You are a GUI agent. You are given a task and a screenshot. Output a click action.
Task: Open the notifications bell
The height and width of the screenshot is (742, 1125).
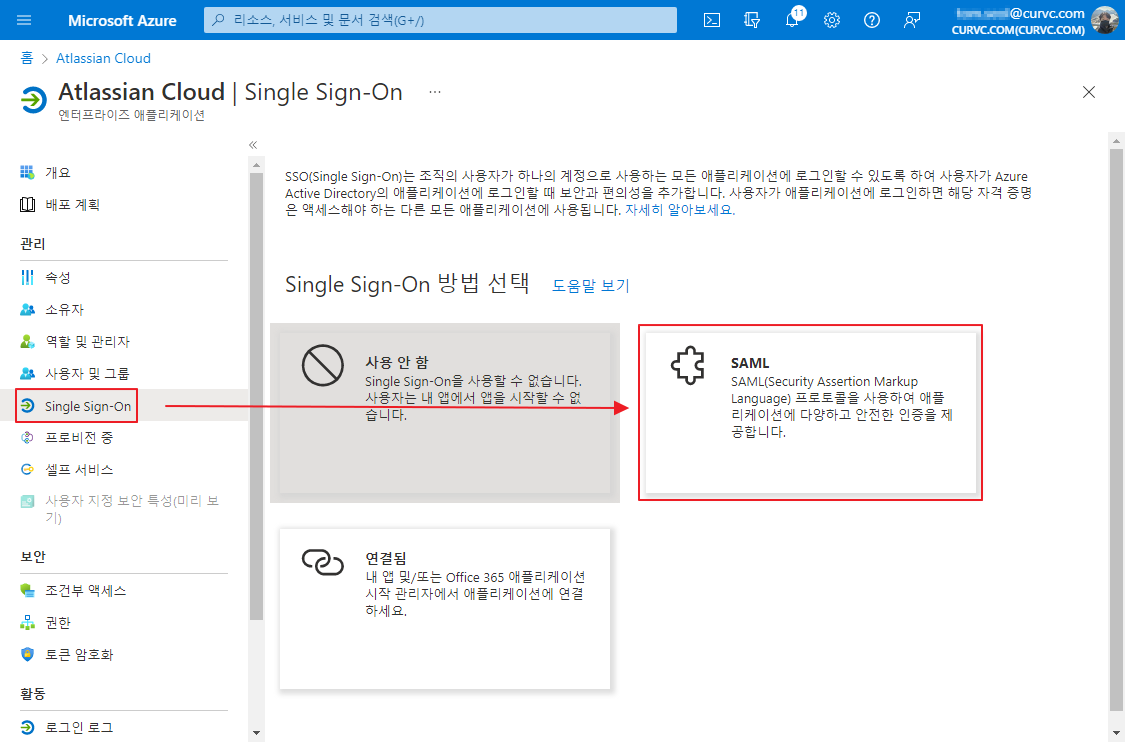792,20
